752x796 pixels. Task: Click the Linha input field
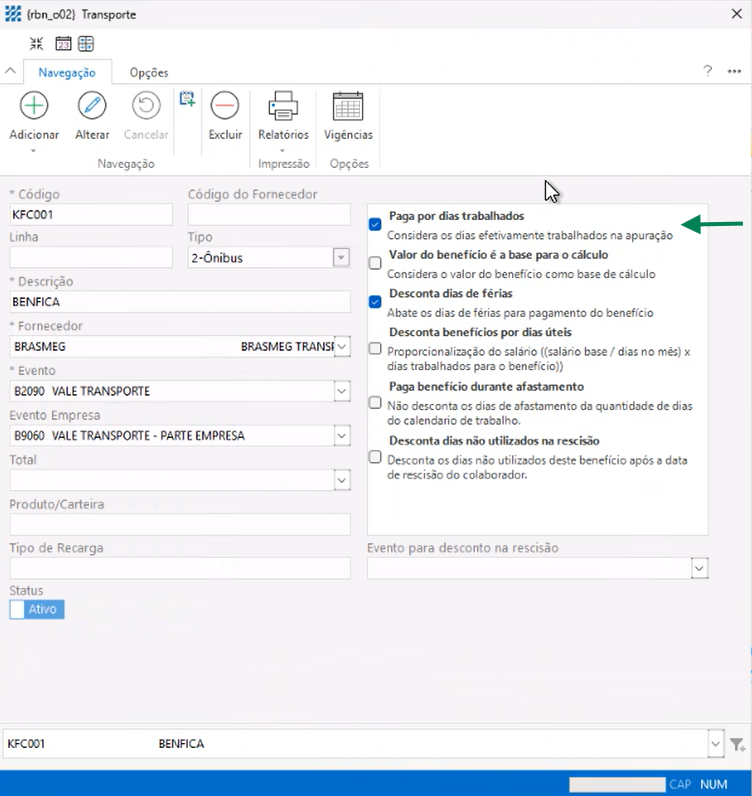point(91,257)
